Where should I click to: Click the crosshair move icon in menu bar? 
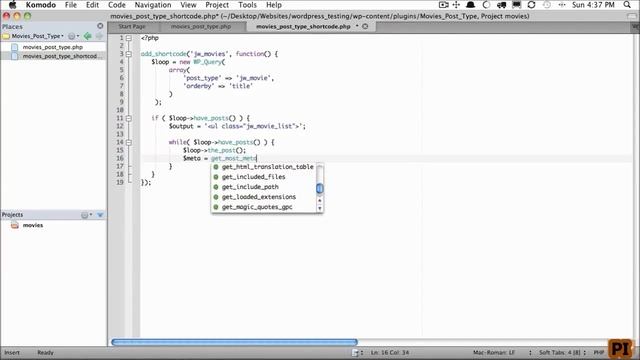456,5
